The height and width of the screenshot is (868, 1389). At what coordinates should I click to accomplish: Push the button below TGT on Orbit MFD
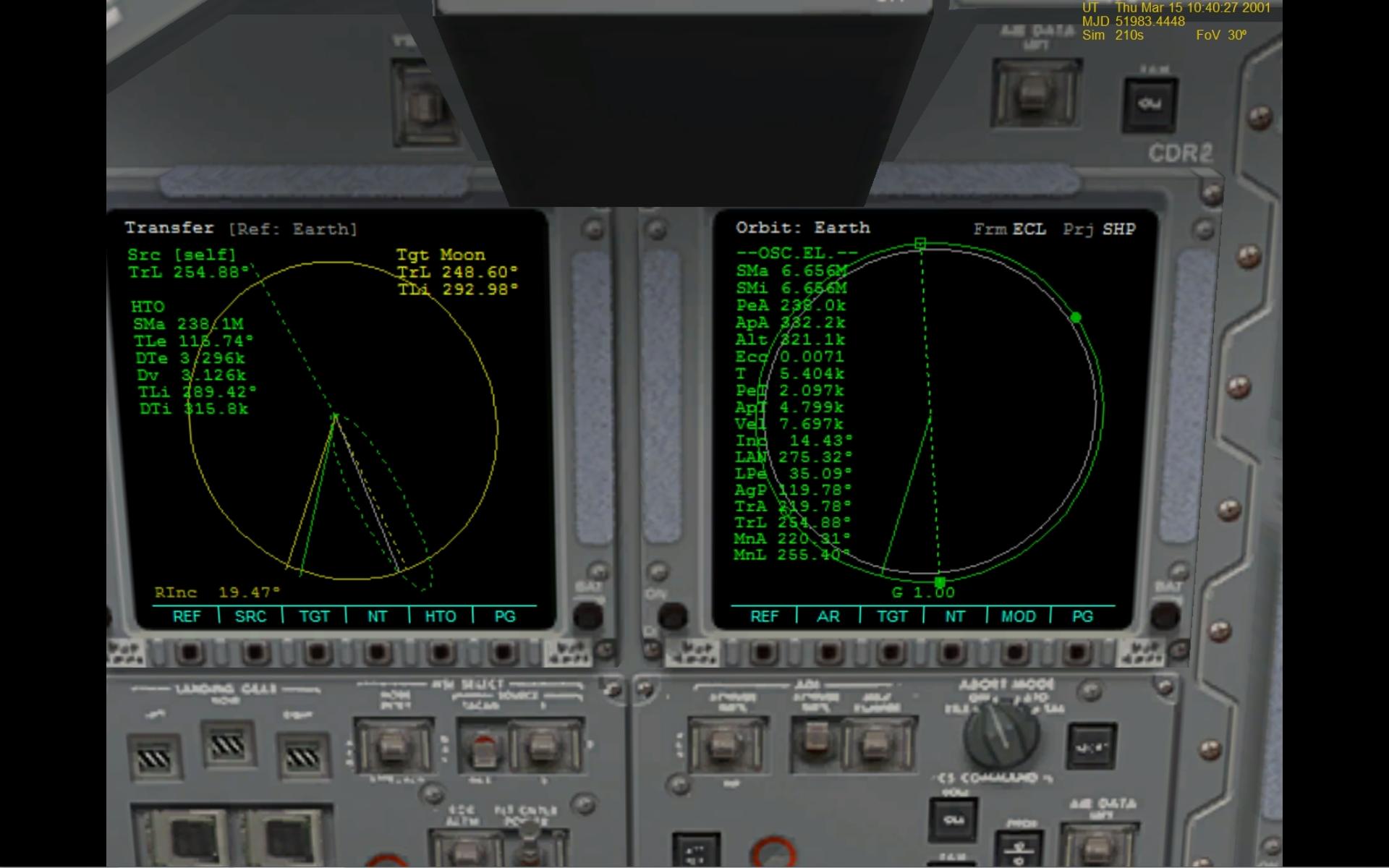(891, 652)
